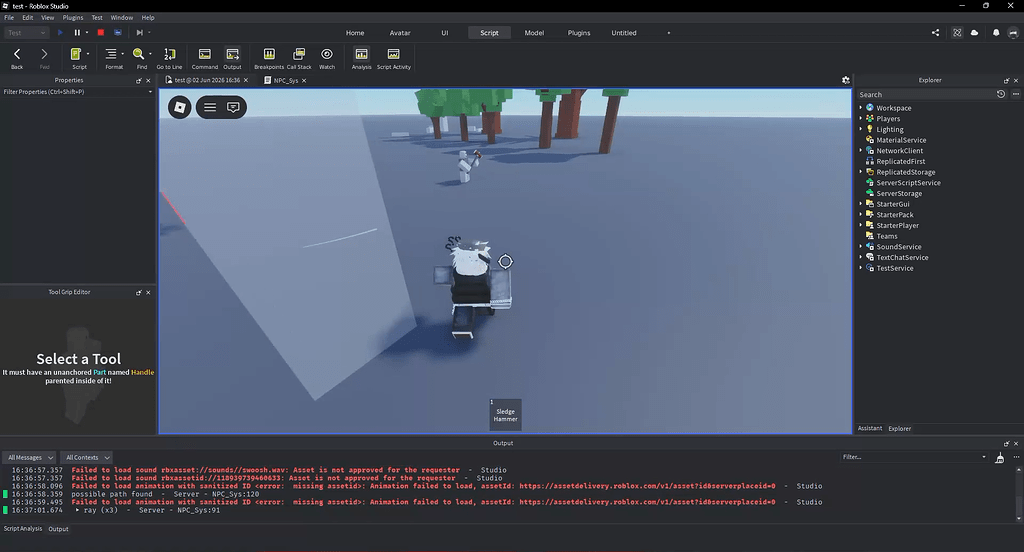This screenshot has width=1024, height=552.
Task: Expand the 'ray (x3)' output entry
Action: coord(77,510)
